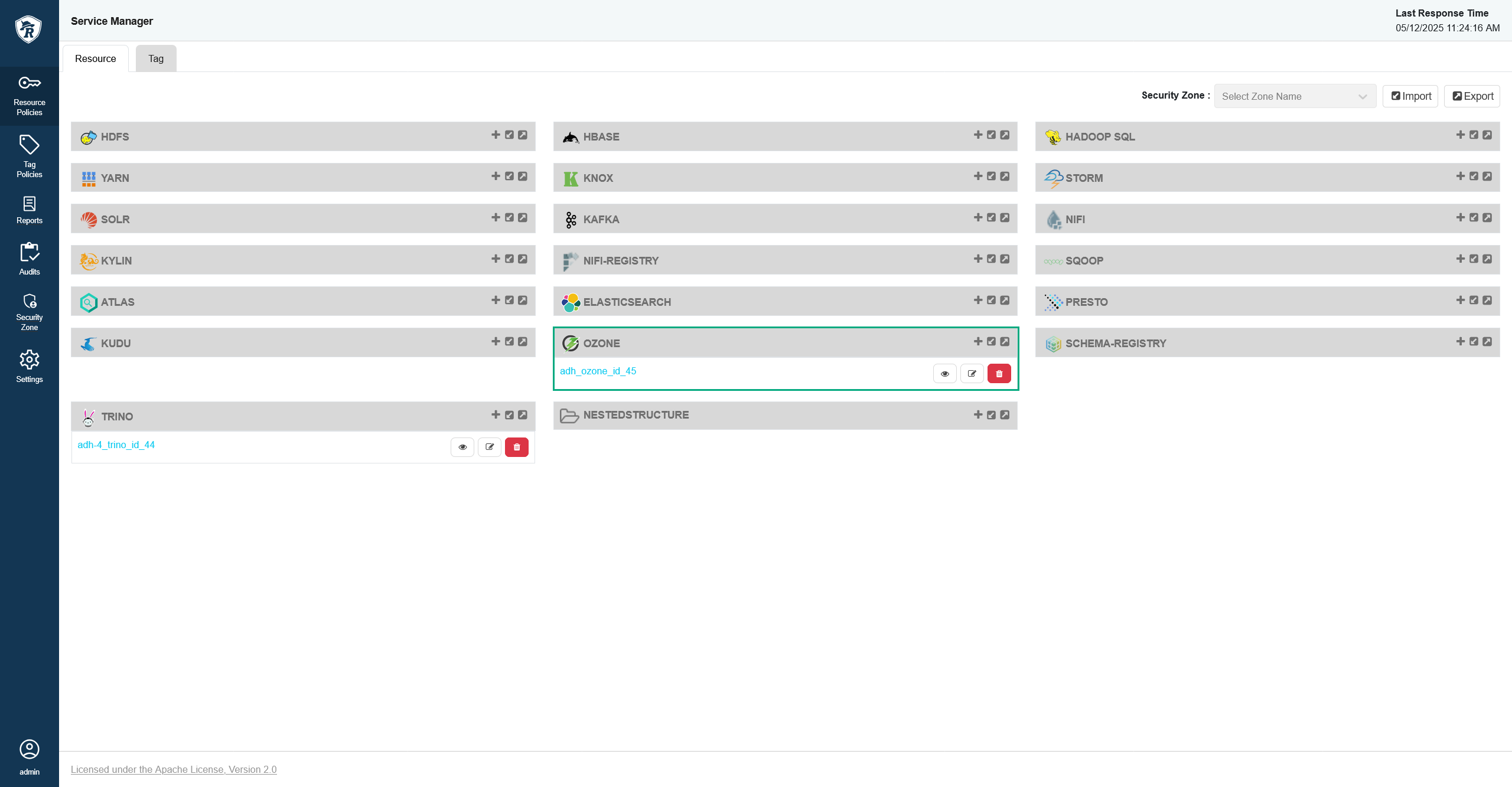Edit the adh-4_trino_id_44 service
This screenshot has height=787, width=1512.
pos(490,447)
